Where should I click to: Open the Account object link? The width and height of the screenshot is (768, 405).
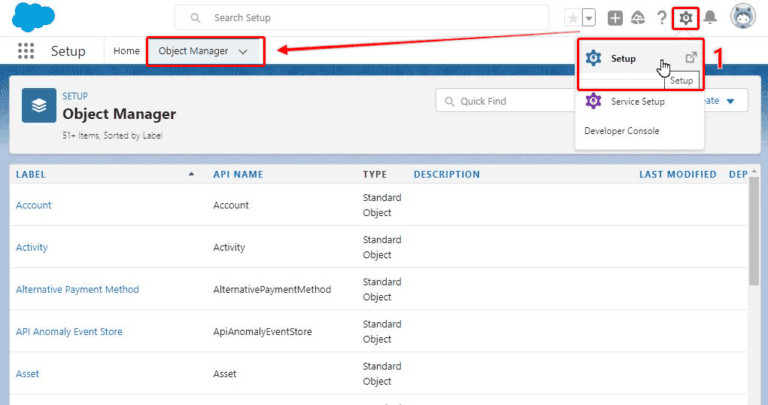tap(34, 205)
